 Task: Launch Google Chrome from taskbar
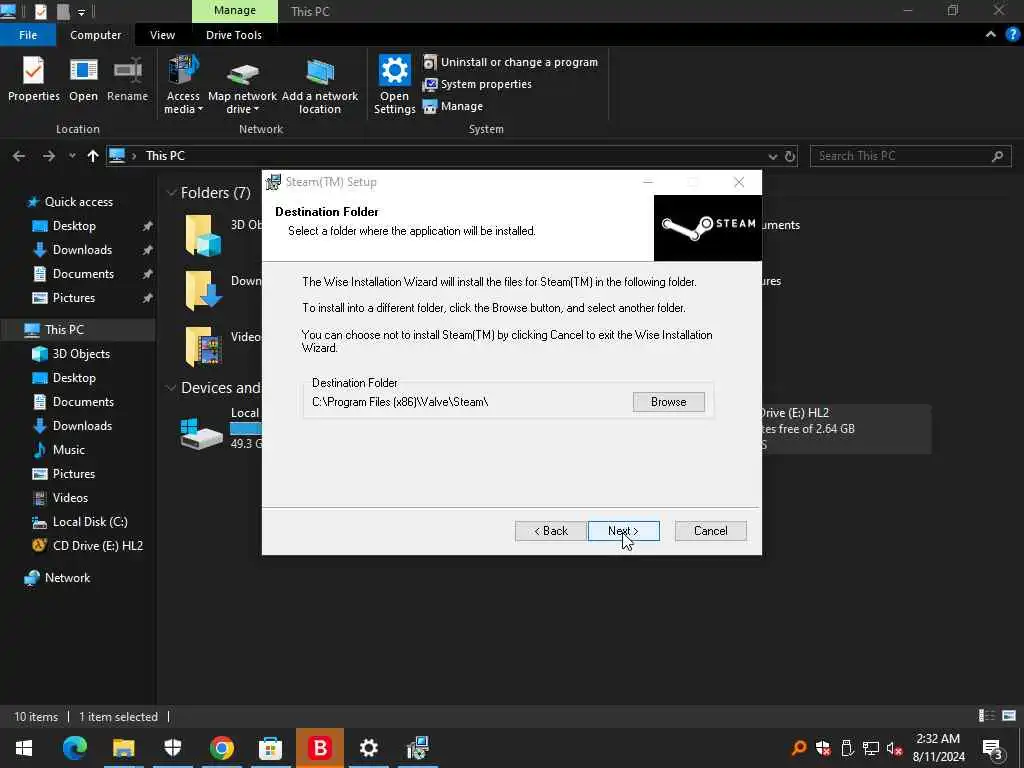pos(222,748)
